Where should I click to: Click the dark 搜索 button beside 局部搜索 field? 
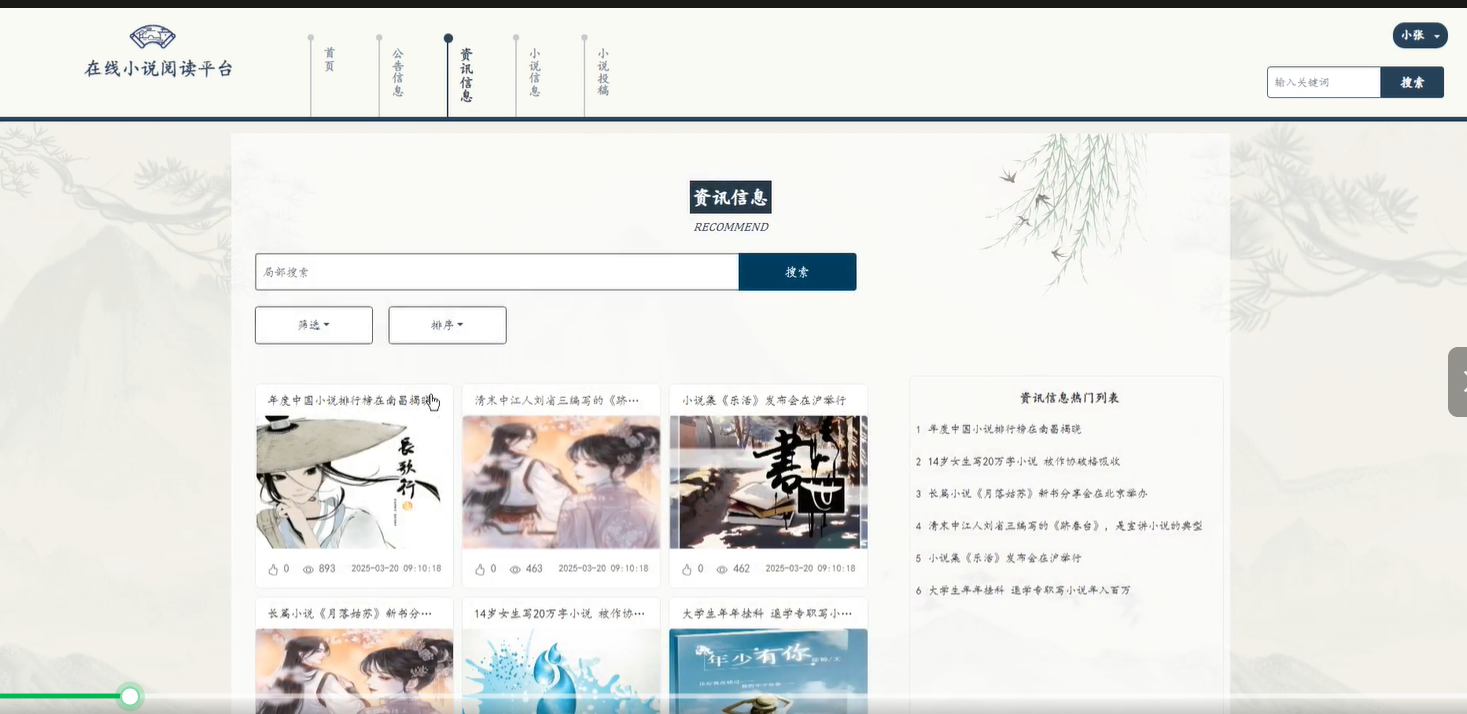click(797, 272)
